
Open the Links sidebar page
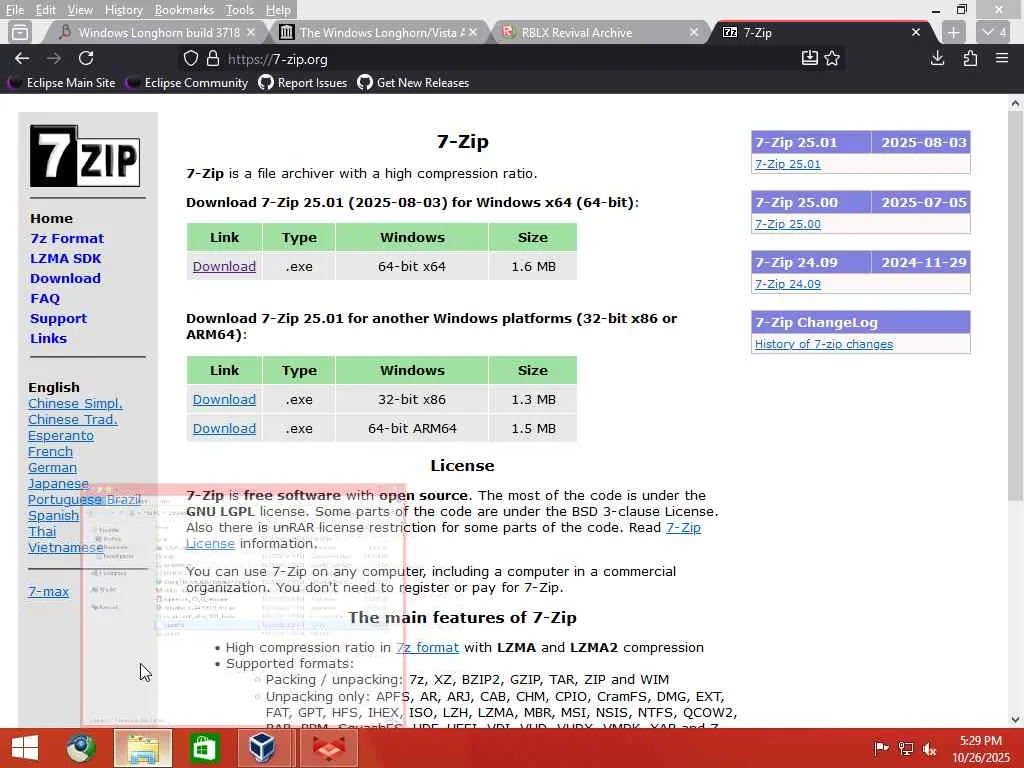pos(48,338)
